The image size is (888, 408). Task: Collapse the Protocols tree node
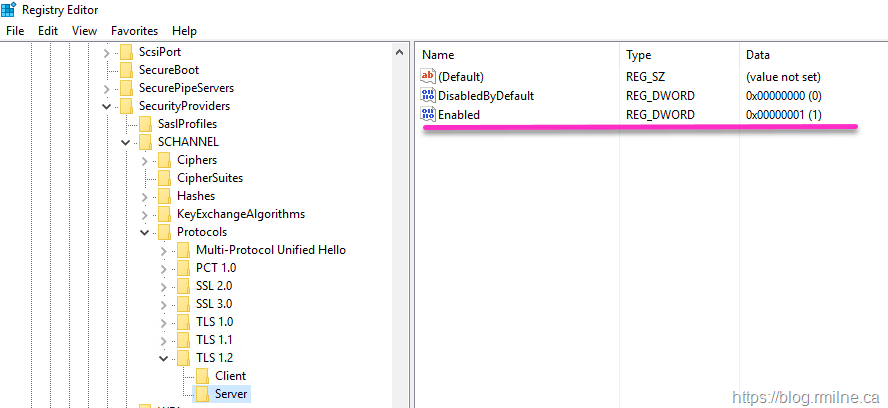tap(145, 232)
